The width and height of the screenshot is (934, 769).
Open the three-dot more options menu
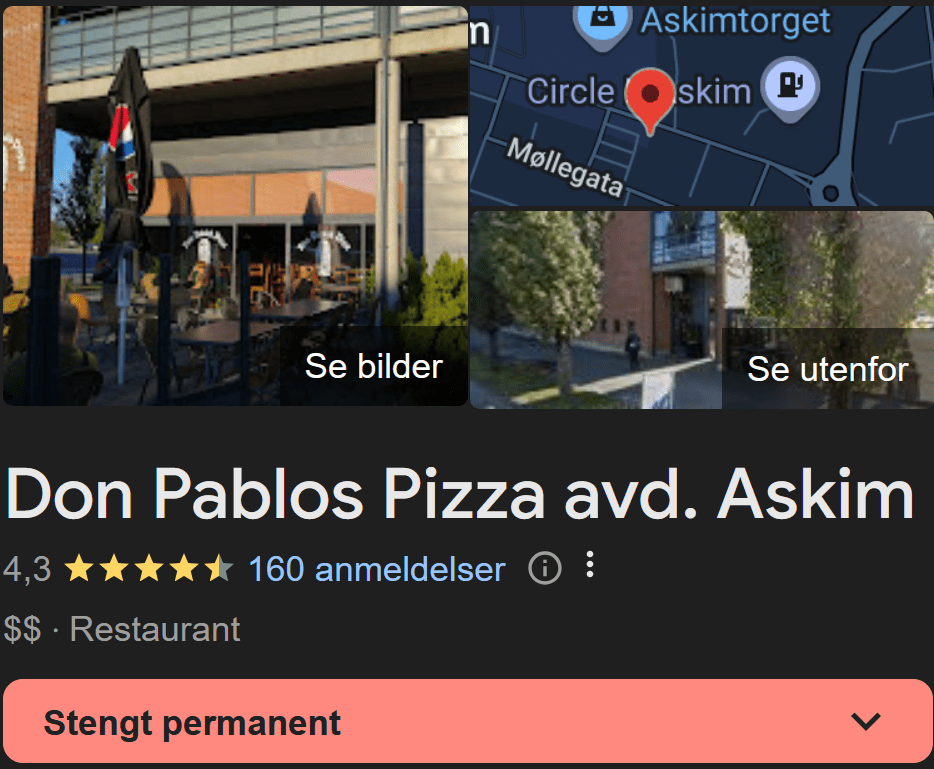pyautogui.click(x=590, y=565)
